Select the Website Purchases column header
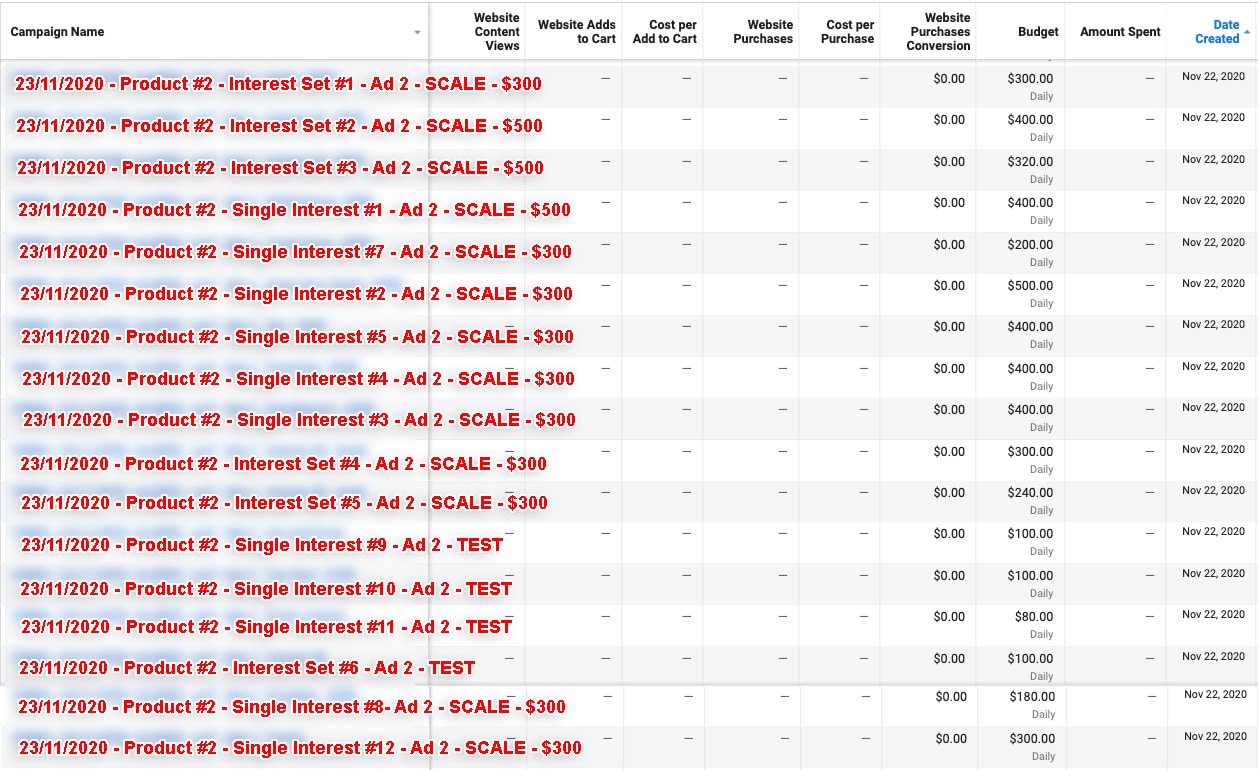This screenshot has width=1258, height=770. (762, 32)
